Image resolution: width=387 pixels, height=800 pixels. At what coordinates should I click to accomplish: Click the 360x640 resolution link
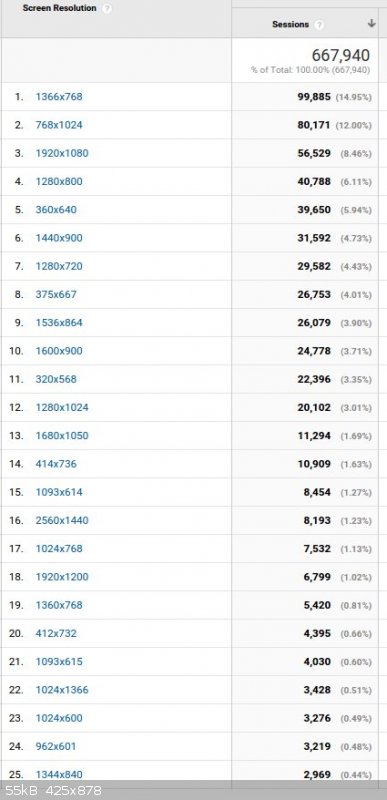[x=56, y=210]
